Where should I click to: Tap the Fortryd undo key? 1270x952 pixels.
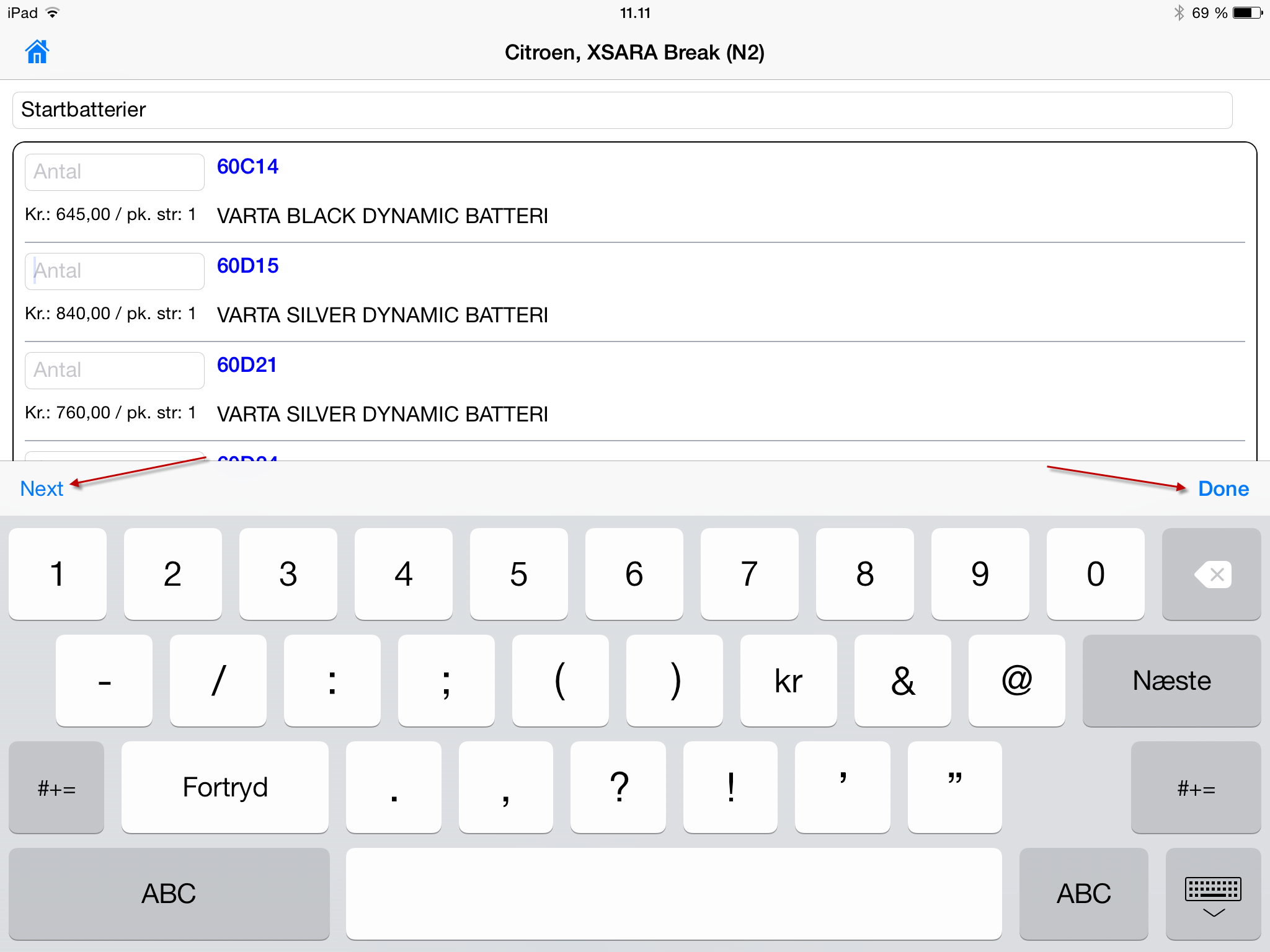[225, 787]
